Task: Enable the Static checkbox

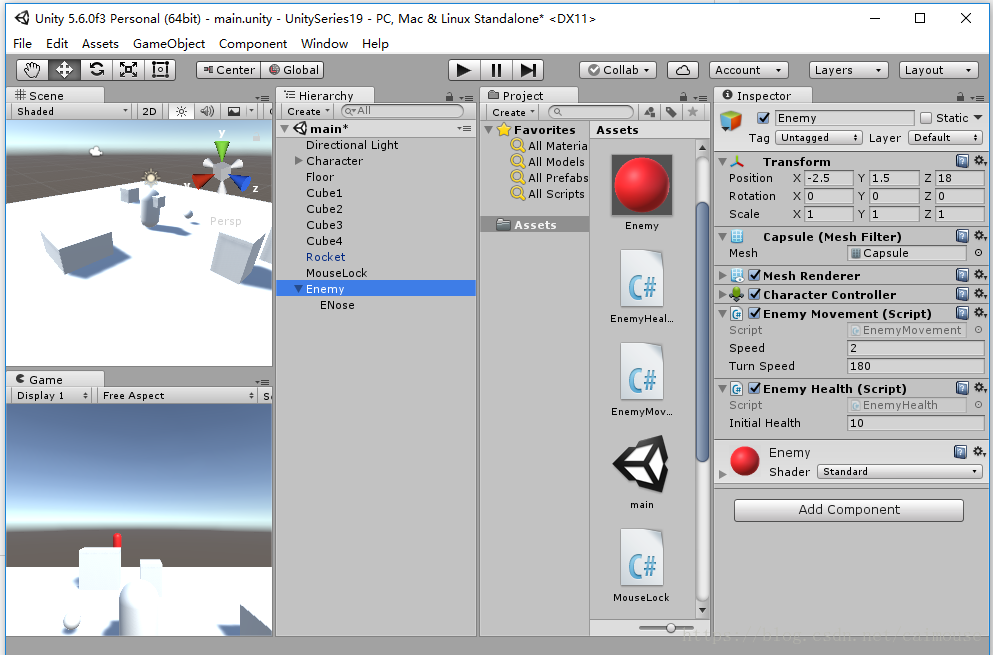Action: click(926, 118)
